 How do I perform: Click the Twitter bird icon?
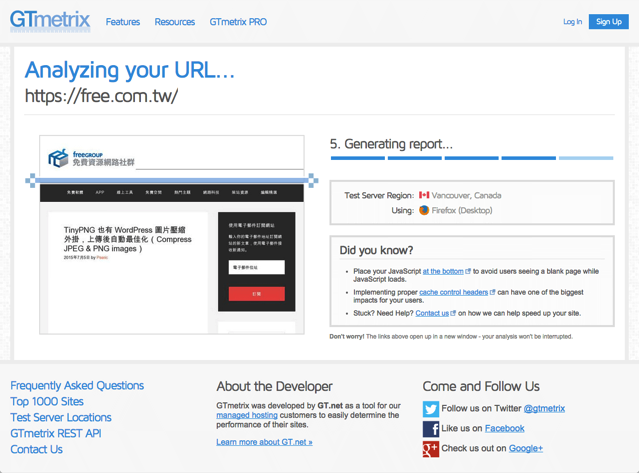pyautogui.click(x=430, y=408)
